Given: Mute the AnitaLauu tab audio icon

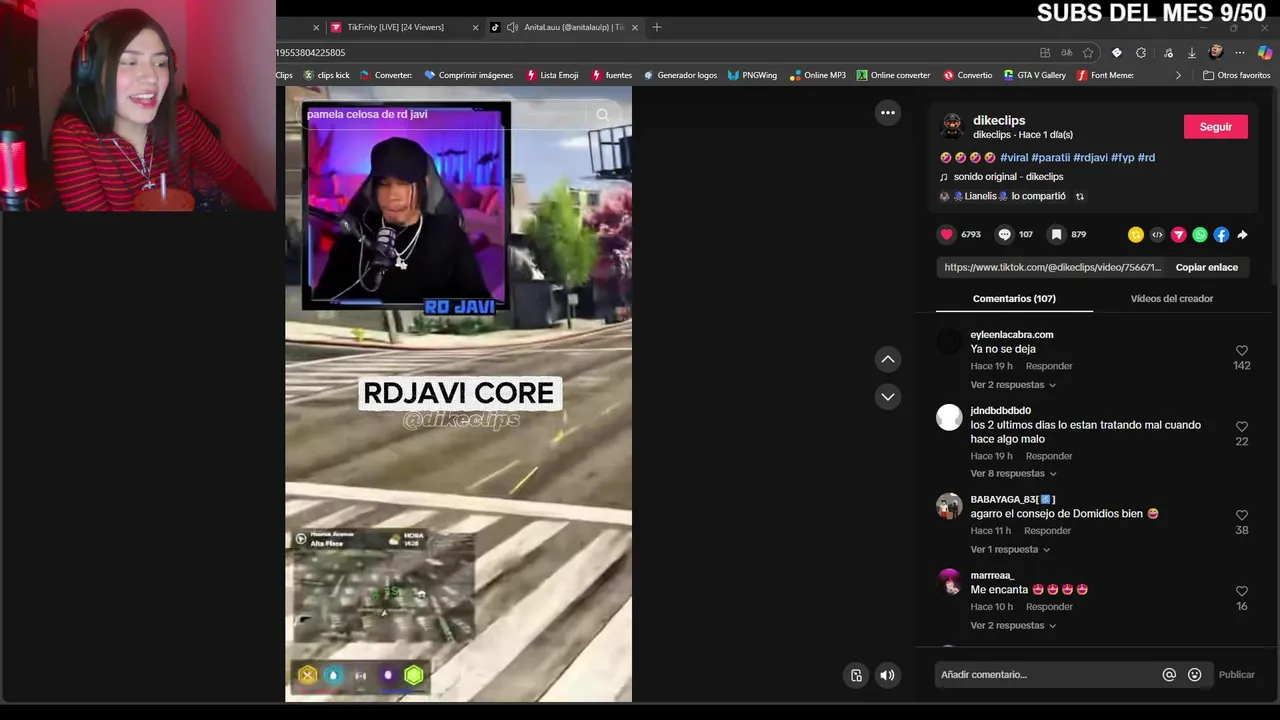Looking at the screenshot, I should (x=512, y=27).
